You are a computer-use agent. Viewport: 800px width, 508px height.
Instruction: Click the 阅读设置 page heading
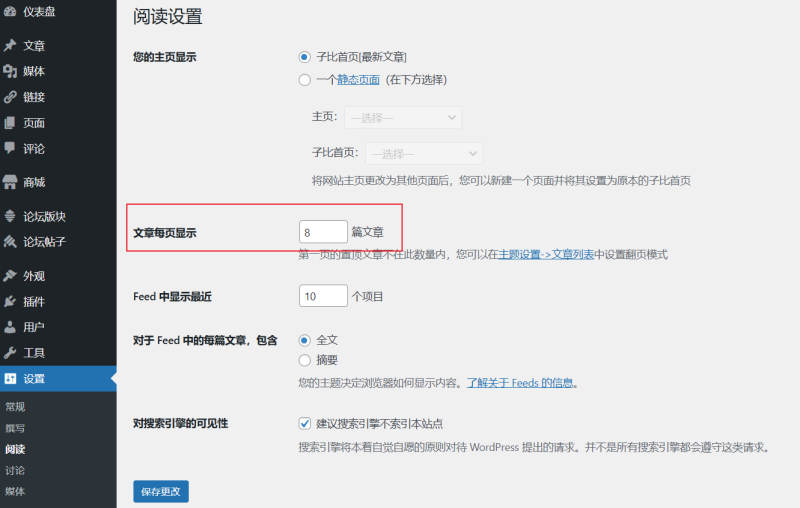[168, 16]
